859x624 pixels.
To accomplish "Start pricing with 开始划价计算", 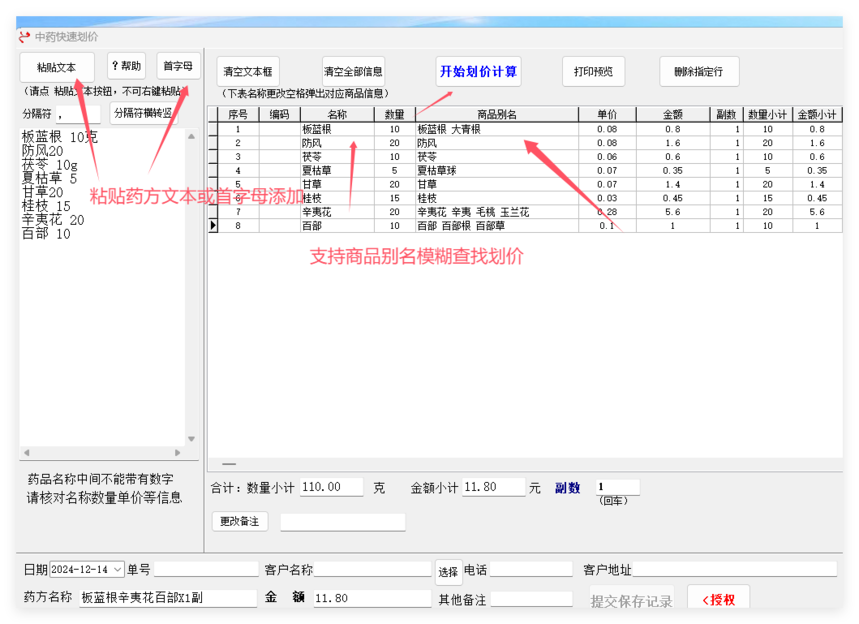I will click(478, 72).
